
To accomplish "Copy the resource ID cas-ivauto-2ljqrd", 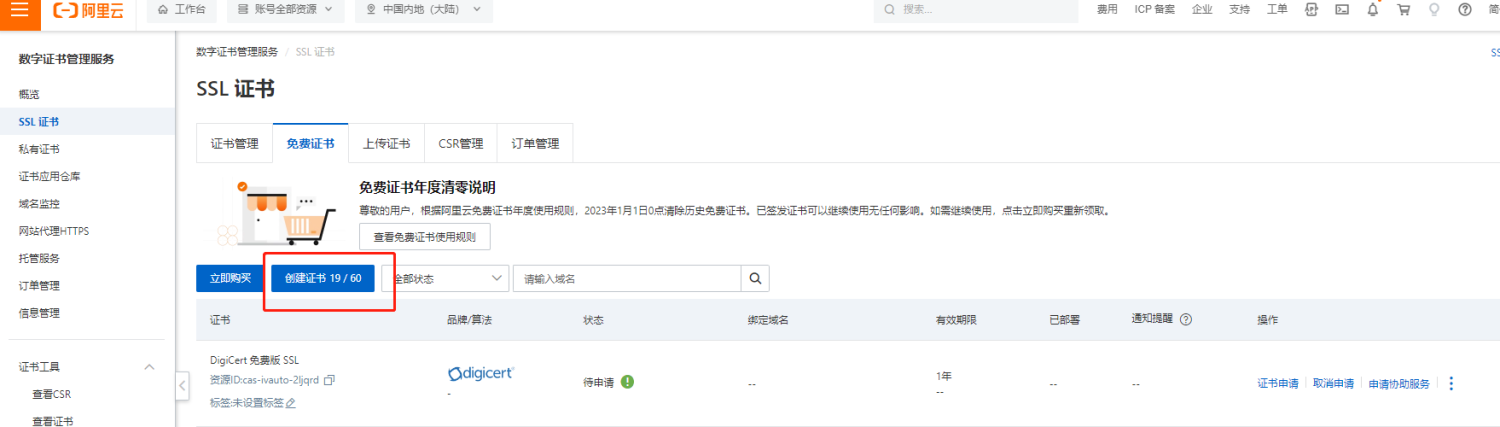I will click(x=330, y=381).
